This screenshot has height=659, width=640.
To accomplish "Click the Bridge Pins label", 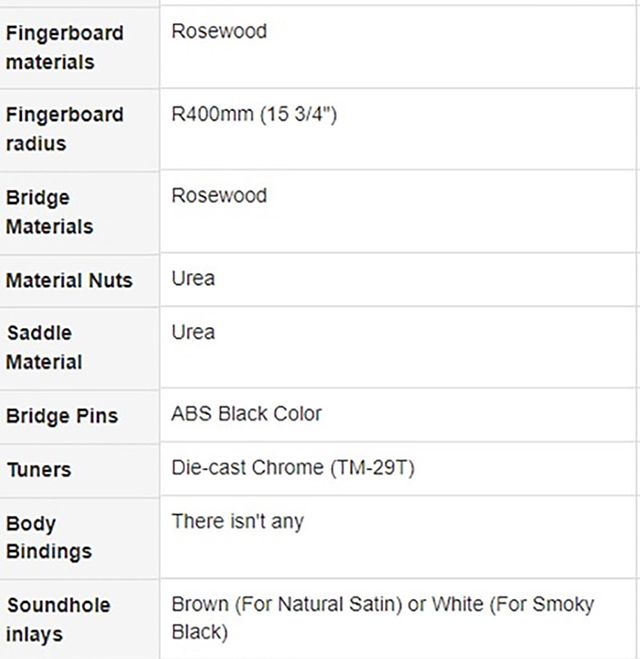I will (61, 416).
